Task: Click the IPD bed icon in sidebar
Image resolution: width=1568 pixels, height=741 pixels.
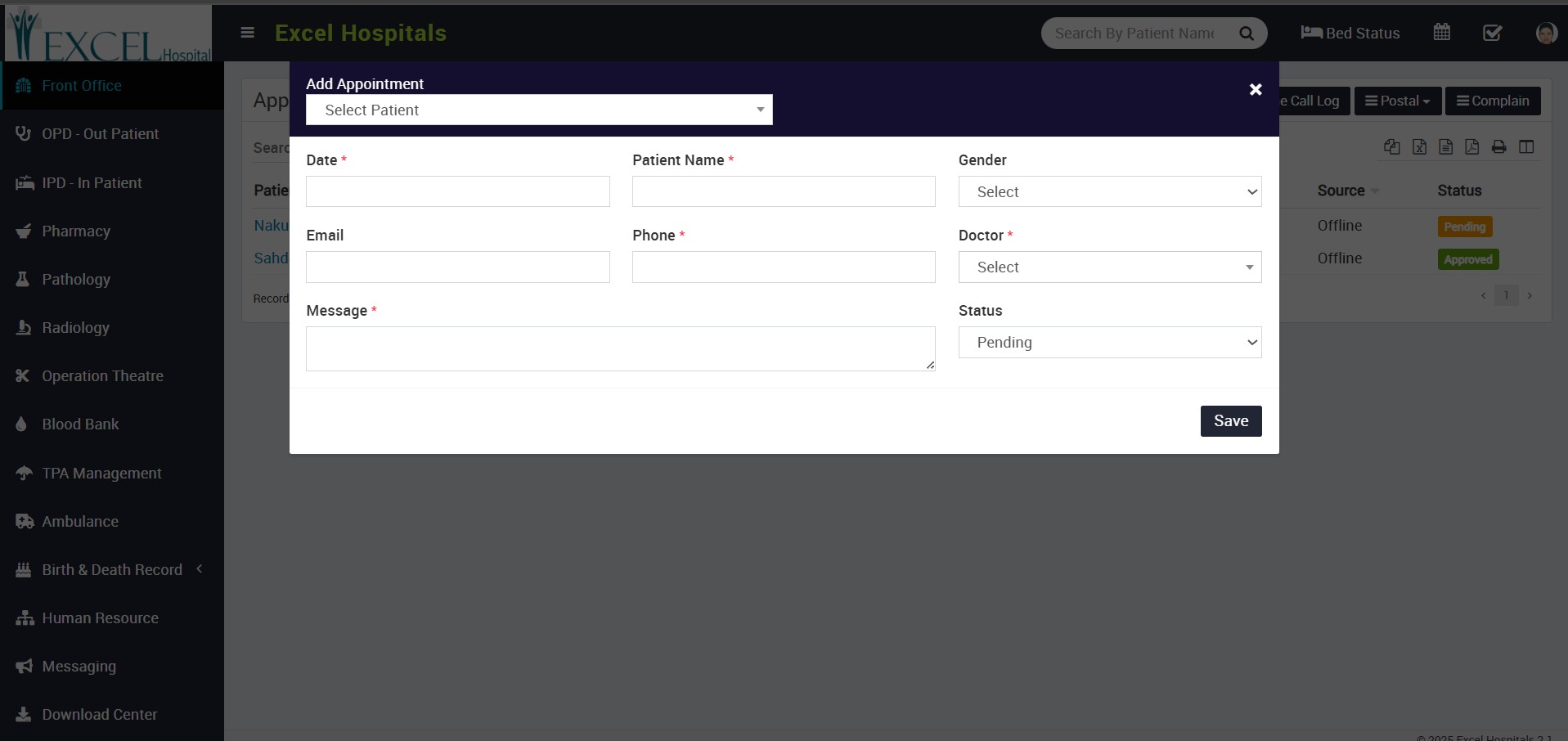Action: (25, 183)
